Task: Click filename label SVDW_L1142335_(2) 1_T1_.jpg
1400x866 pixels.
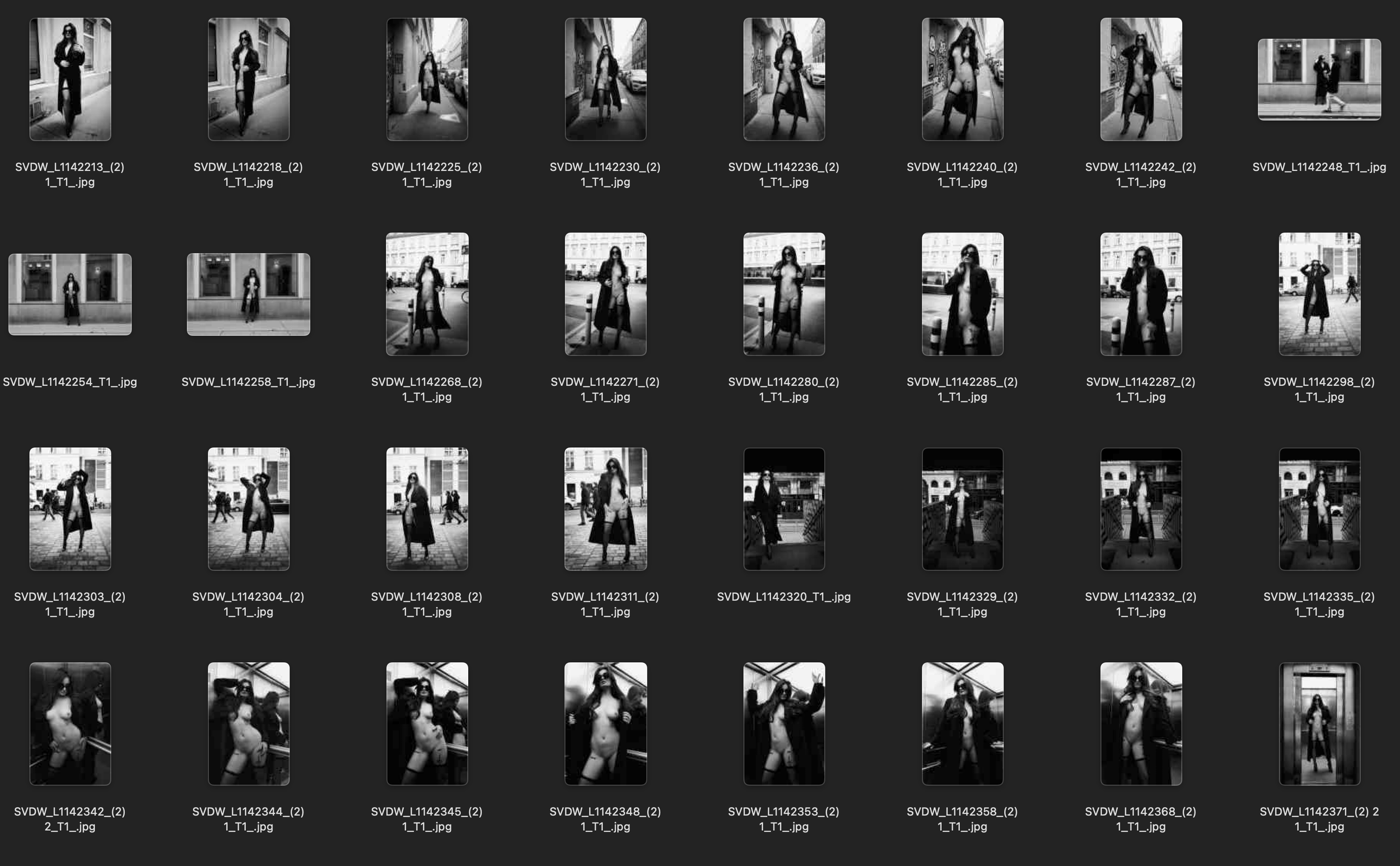Action: click(x=1319, y=603)
